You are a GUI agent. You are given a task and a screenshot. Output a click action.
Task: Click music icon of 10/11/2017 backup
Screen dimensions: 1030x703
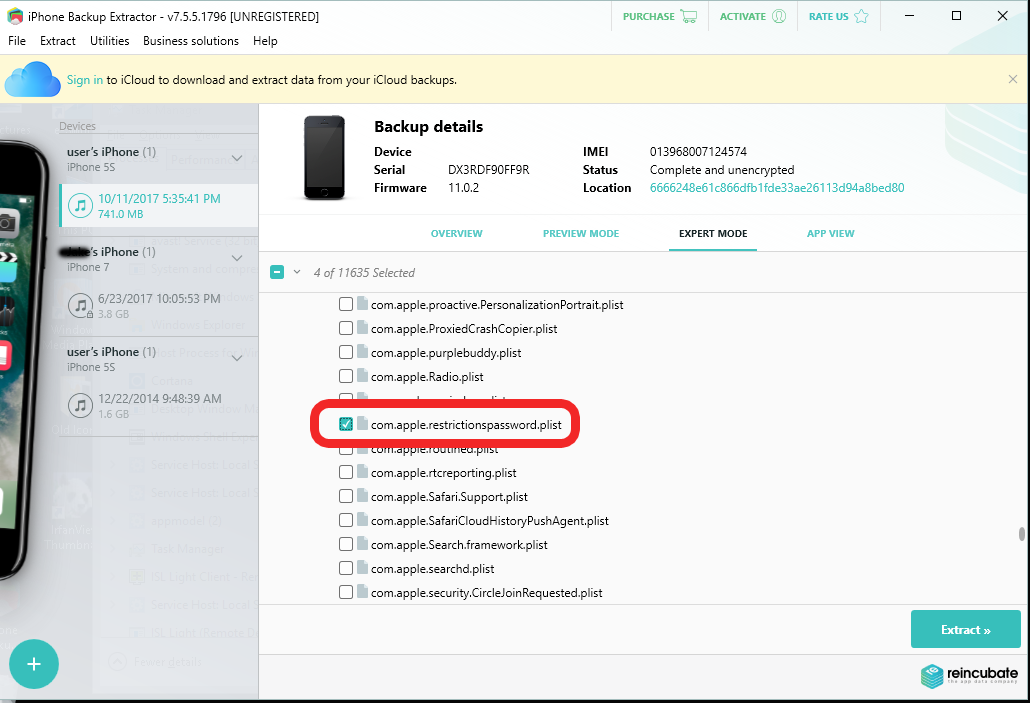click(x=80, y=206)
